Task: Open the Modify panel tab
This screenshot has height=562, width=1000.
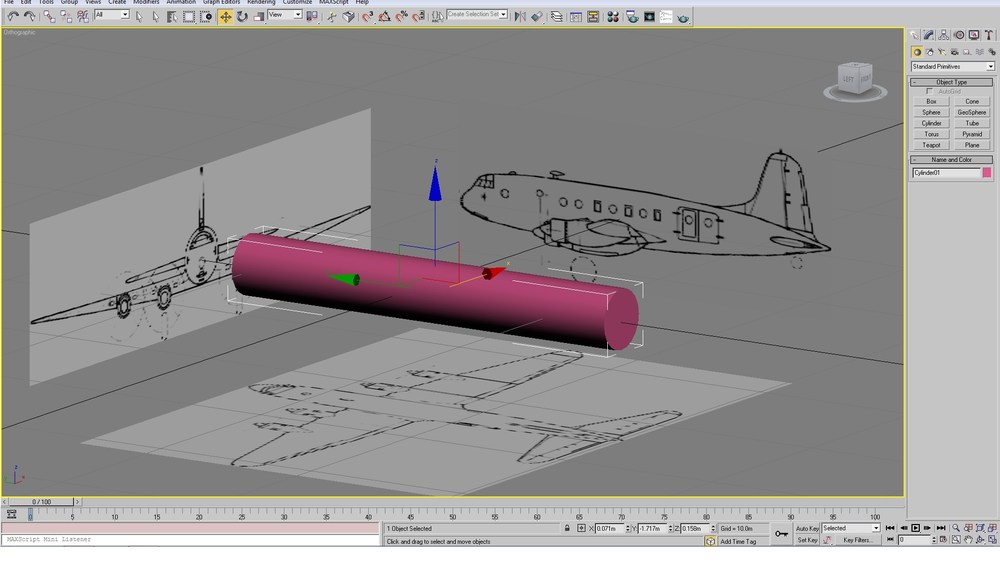Action: pyautogui.click(x=929, y=35)
